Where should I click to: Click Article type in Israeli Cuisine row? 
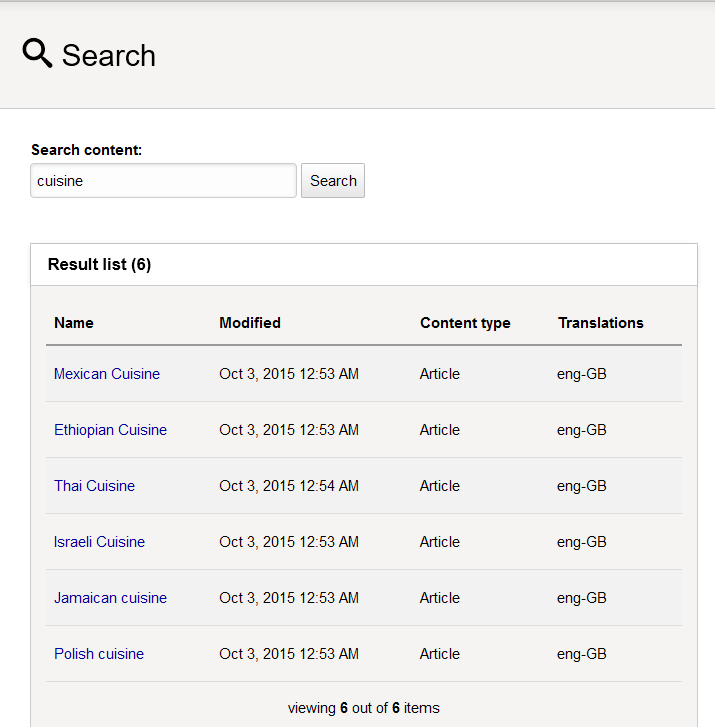point(440,542)
